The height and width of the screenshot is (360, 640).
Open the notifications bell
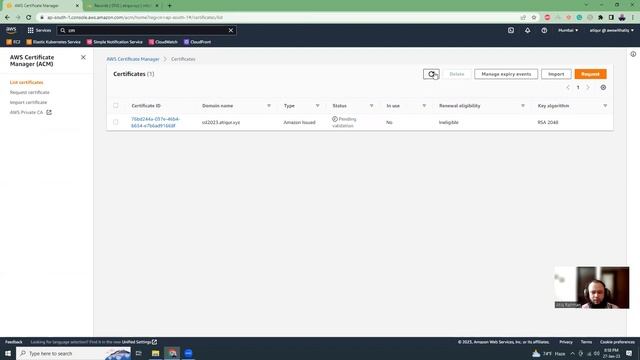coord(527,30)
